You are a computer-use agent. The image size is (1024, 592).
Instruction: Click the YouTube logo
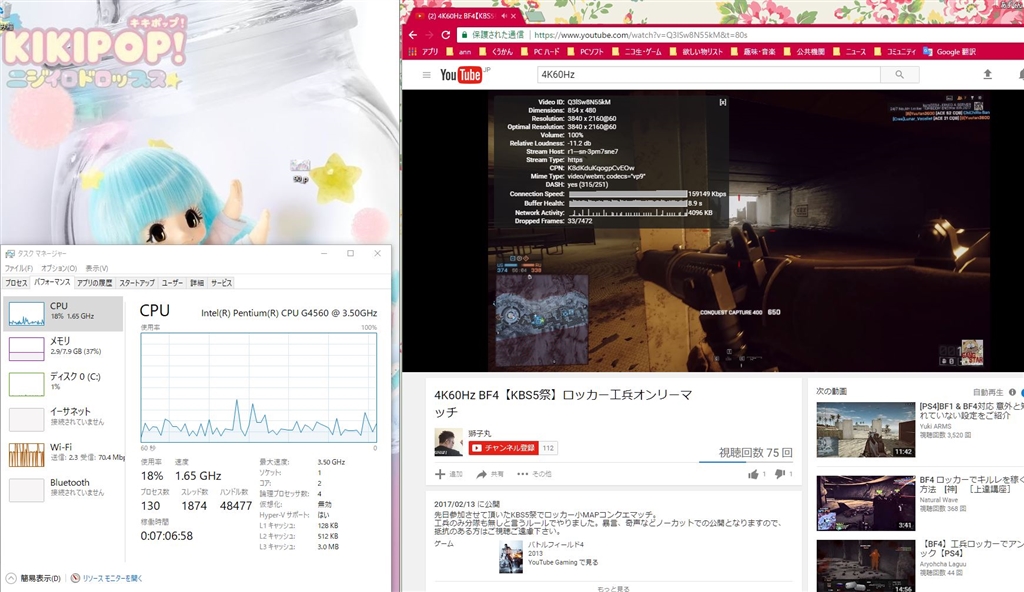pyautogui.click(x=460, y=74)
